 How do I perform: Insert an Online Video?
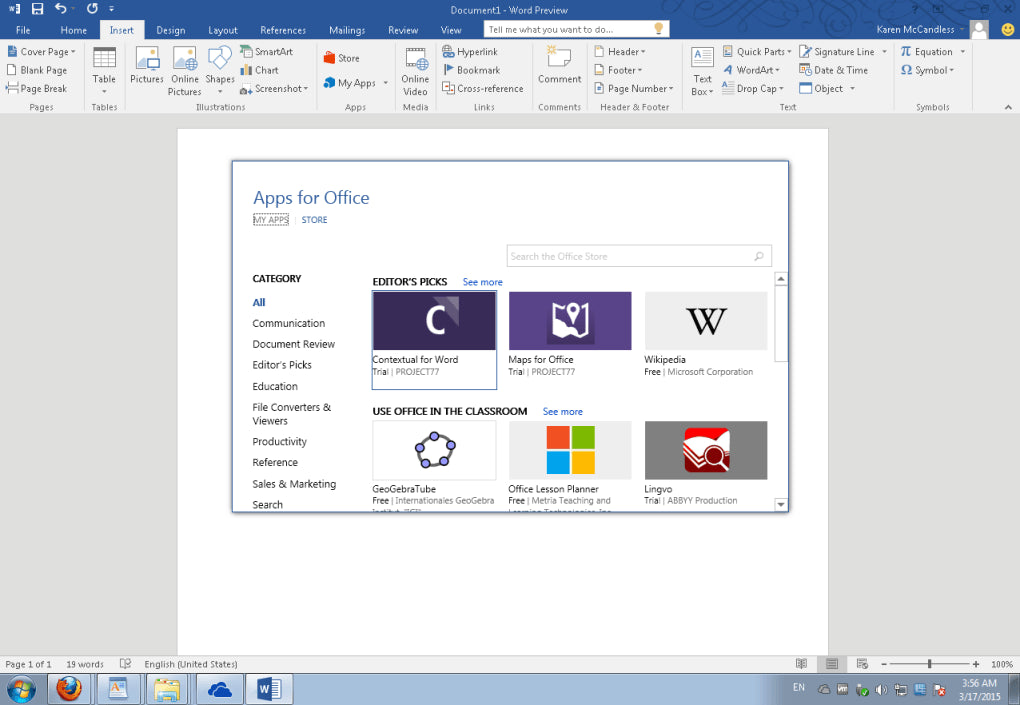pyautogui.click(x=414, y=70)
